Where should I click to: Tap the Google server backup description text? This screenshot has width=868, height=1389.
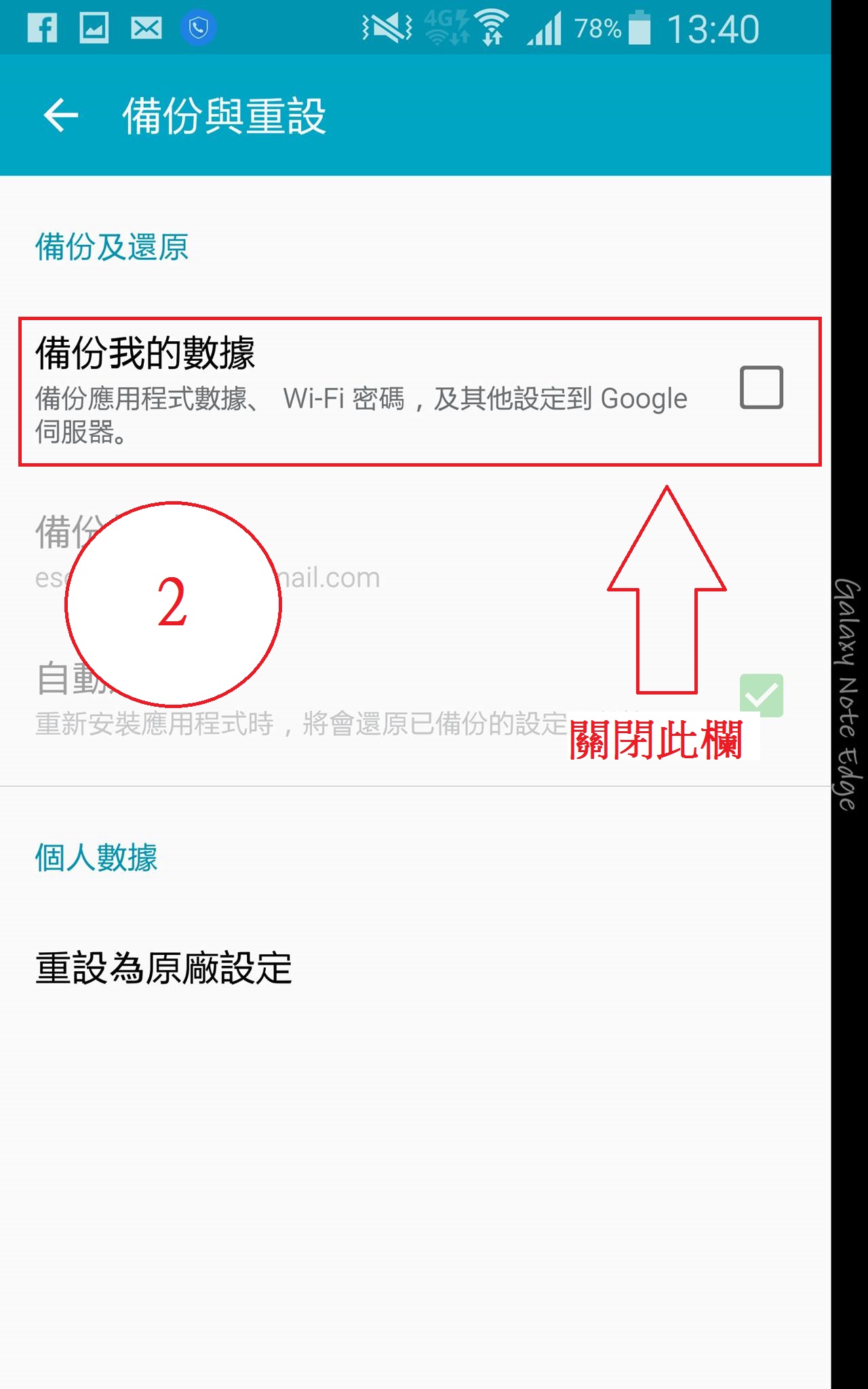coord(361,414)
